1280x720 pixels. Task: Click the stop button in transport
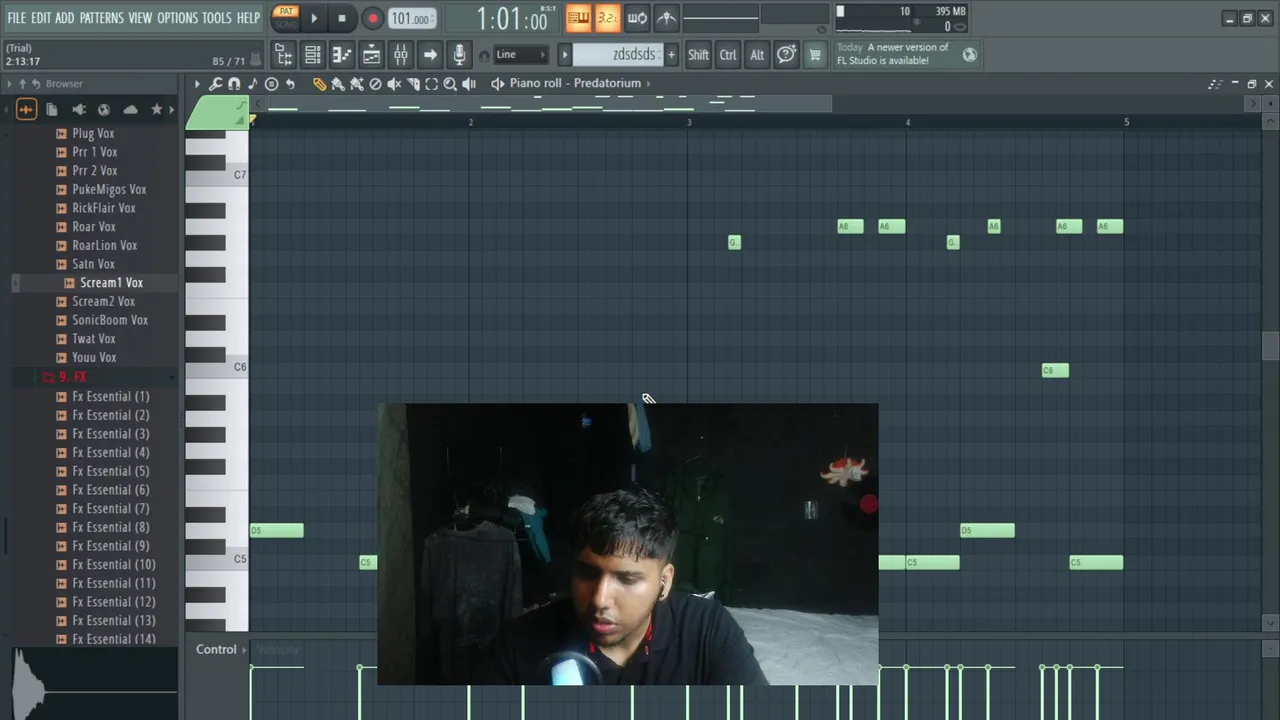pyautogui.click(x=342, y=18)
